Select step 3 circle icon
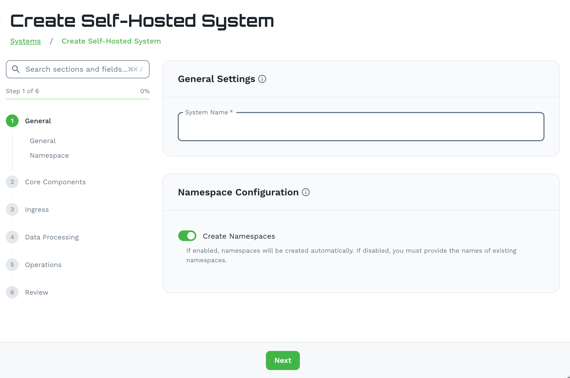The width and height of the screenshot is (570, 378). (12, 209)
